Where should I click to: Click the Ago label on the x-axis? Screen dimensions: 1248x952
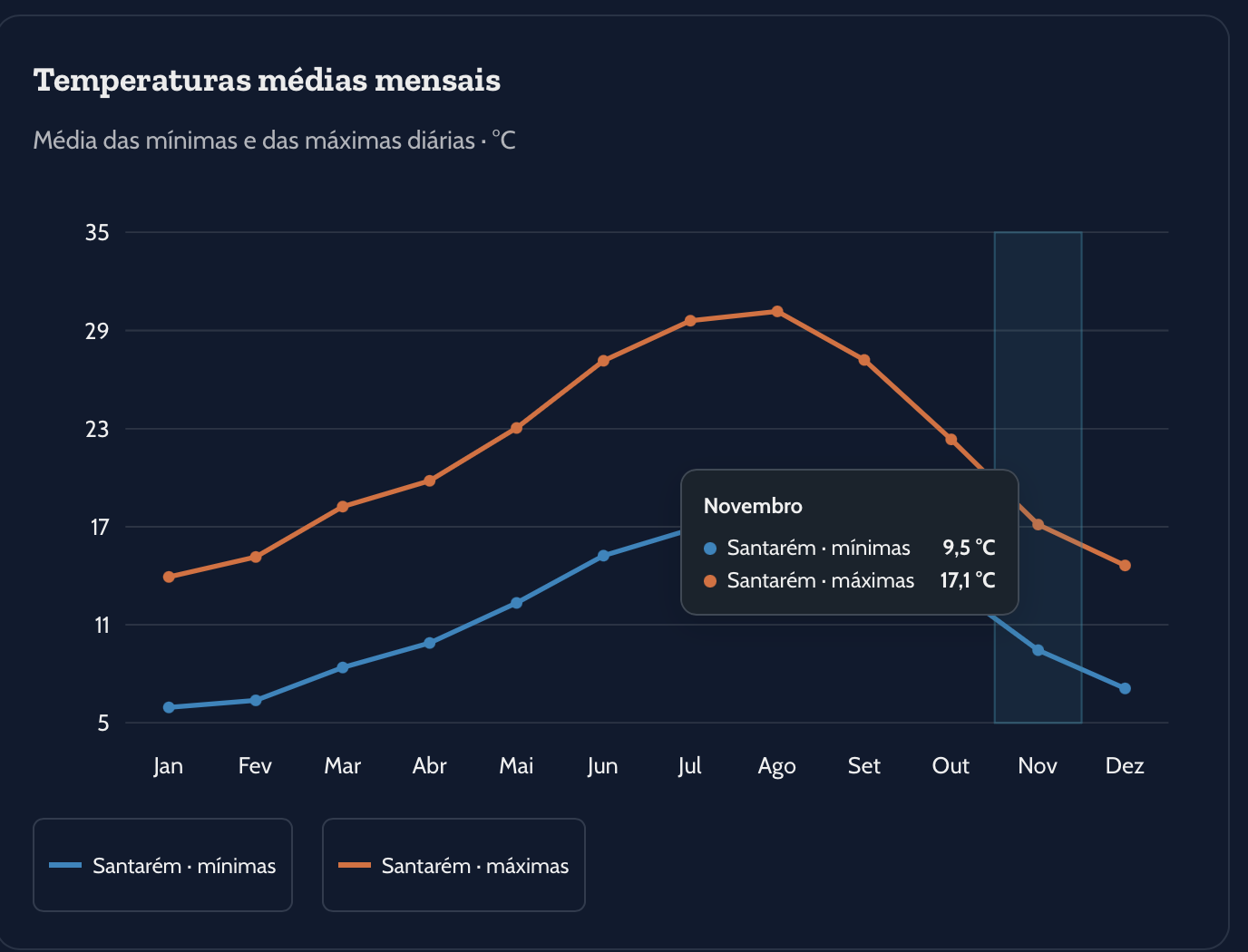[777, 766]
